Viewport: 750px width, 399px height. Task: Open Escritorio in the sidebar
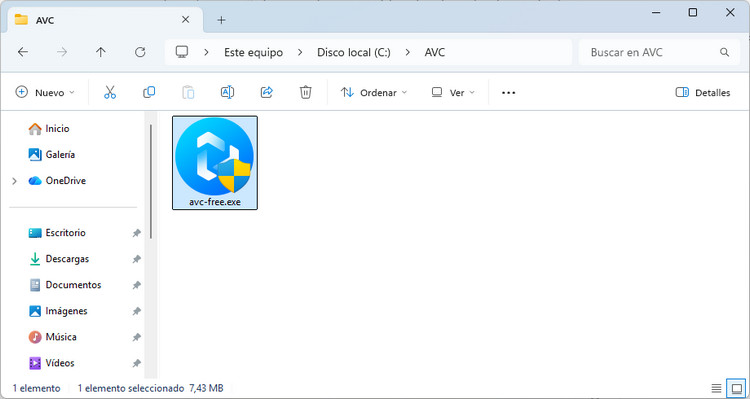(57, 233)
